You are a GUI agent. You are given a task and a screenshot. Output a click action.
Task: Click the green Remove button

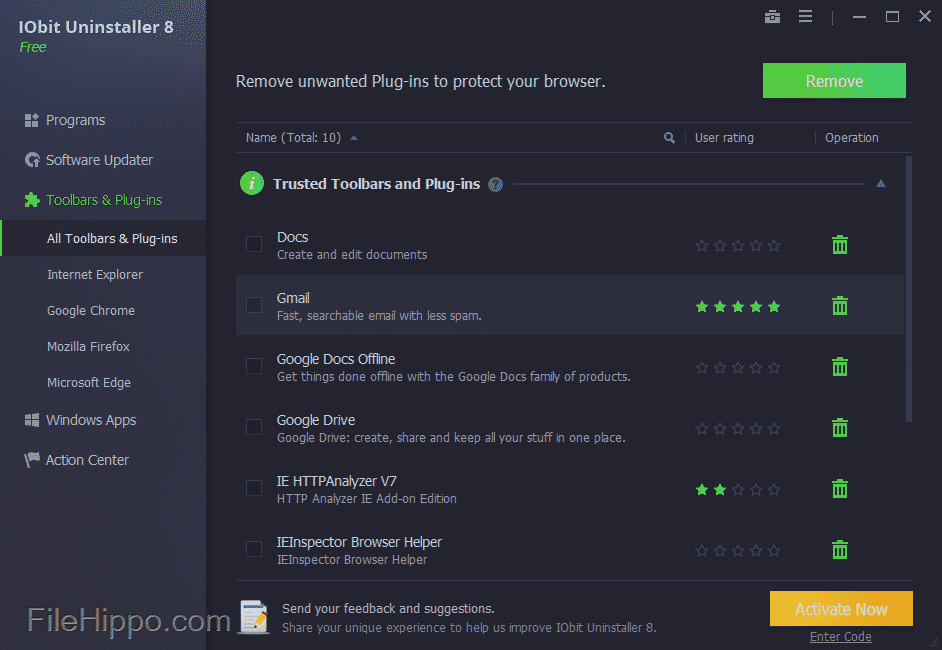click(834, 80)
